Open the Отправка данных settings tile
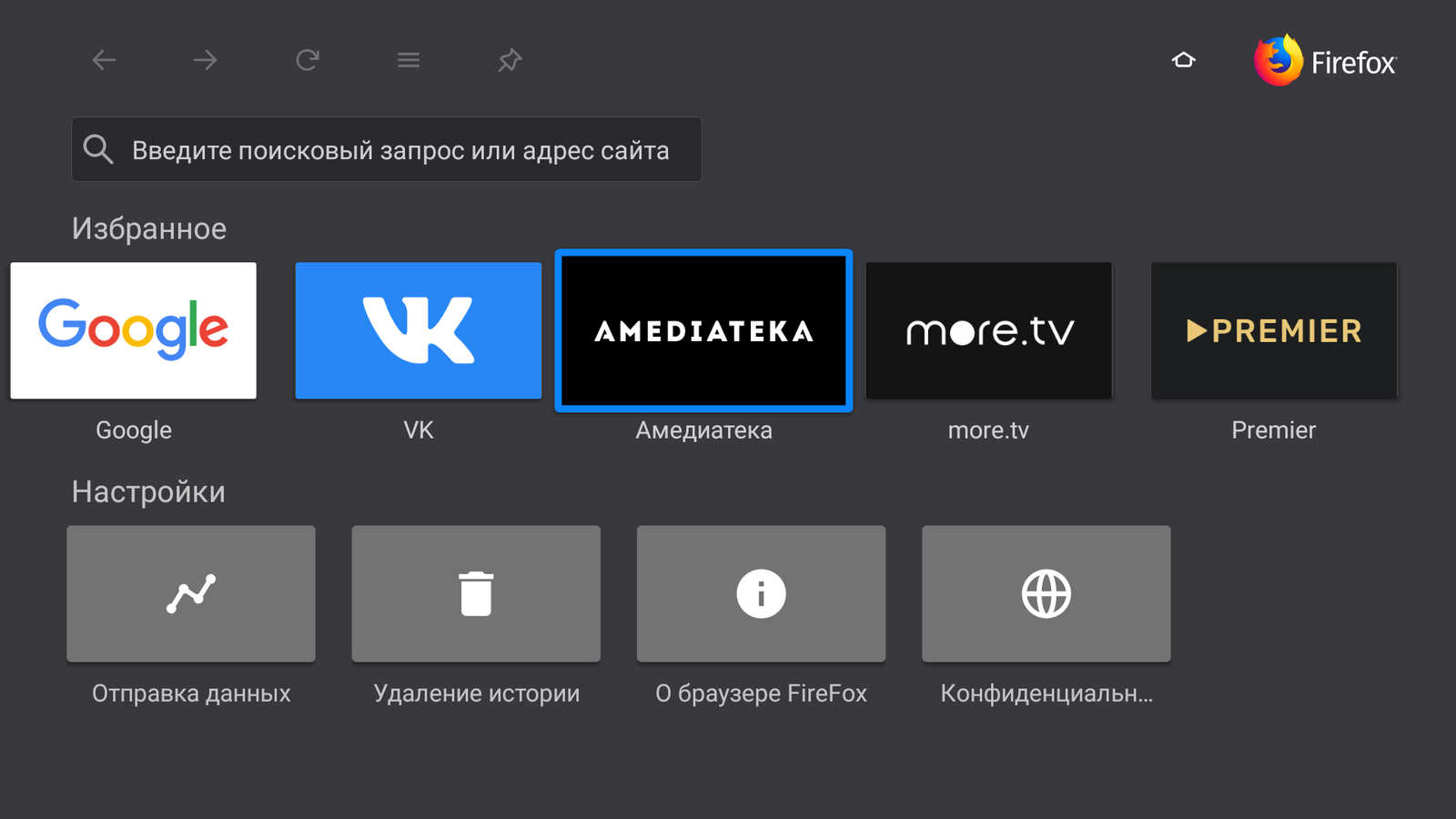The width and height of the screenshot is (1456, 819). pos(191,593)
